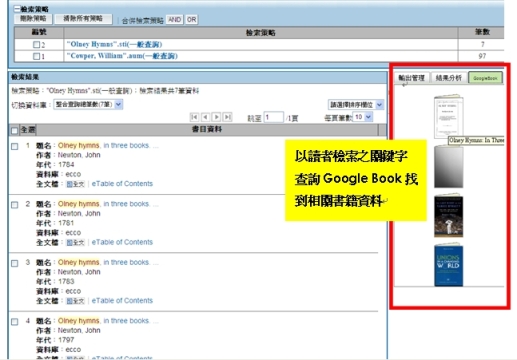This screenshot has width=517, height=360.
Task: Open 圖全文 full-text icon for result 3
Action: coord(75,301)
